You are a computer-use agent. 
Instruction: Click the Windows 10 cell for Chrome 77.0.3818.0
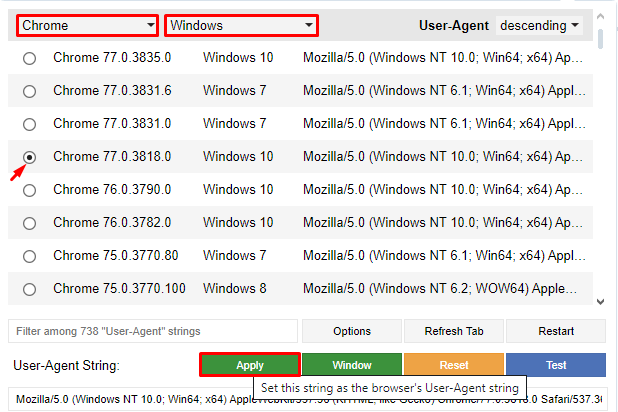[238, 157]
